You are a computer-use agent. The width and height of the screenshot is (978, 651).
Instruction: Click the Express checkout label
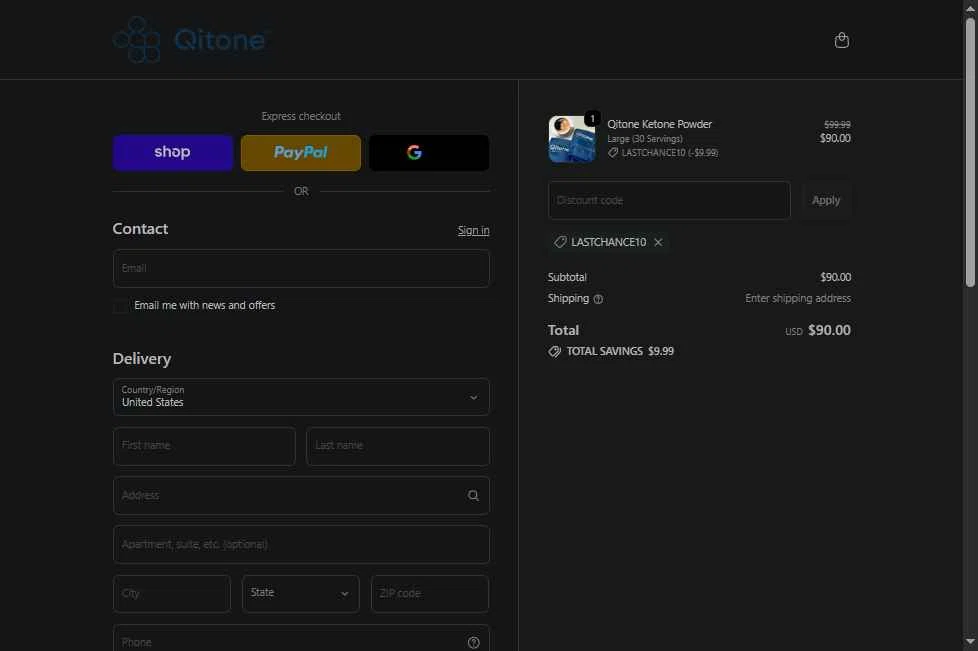(x=301, y=117)
